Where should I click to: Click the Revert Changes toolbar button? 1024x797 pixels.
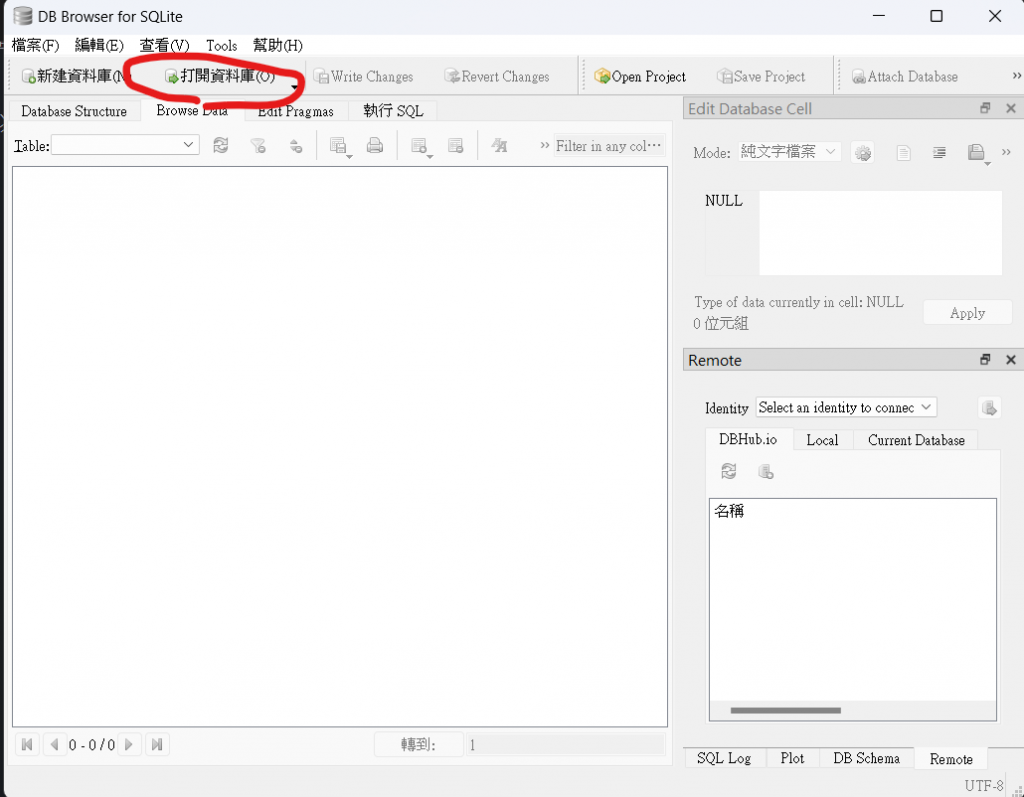497,77
